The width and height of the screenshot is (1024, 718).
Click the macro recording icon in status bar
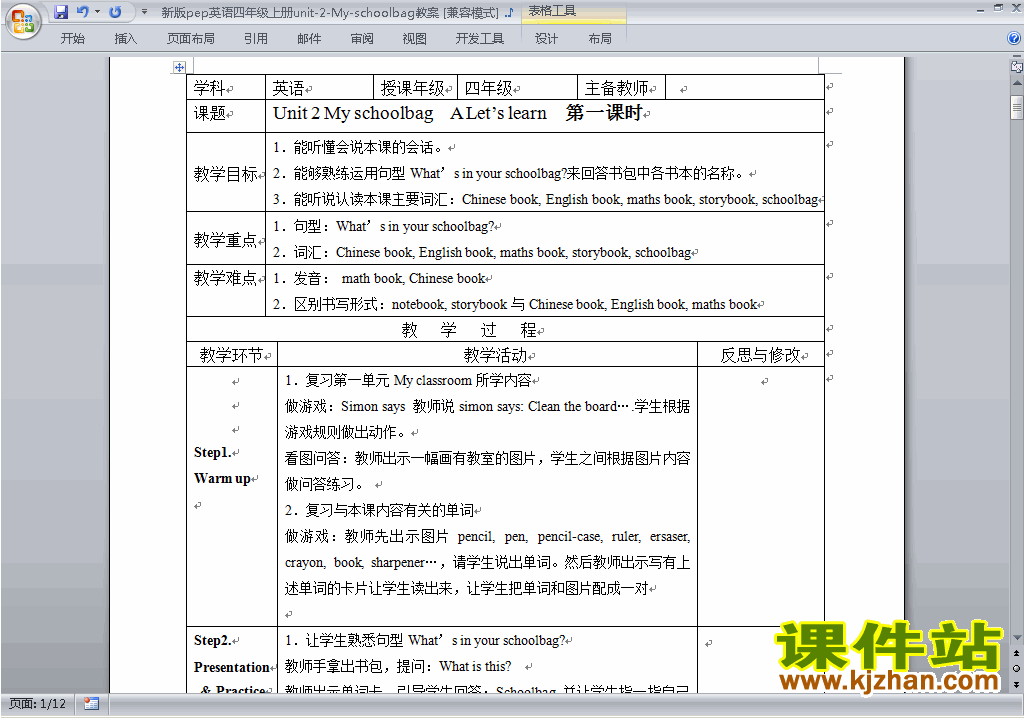(x=91, y=704)
